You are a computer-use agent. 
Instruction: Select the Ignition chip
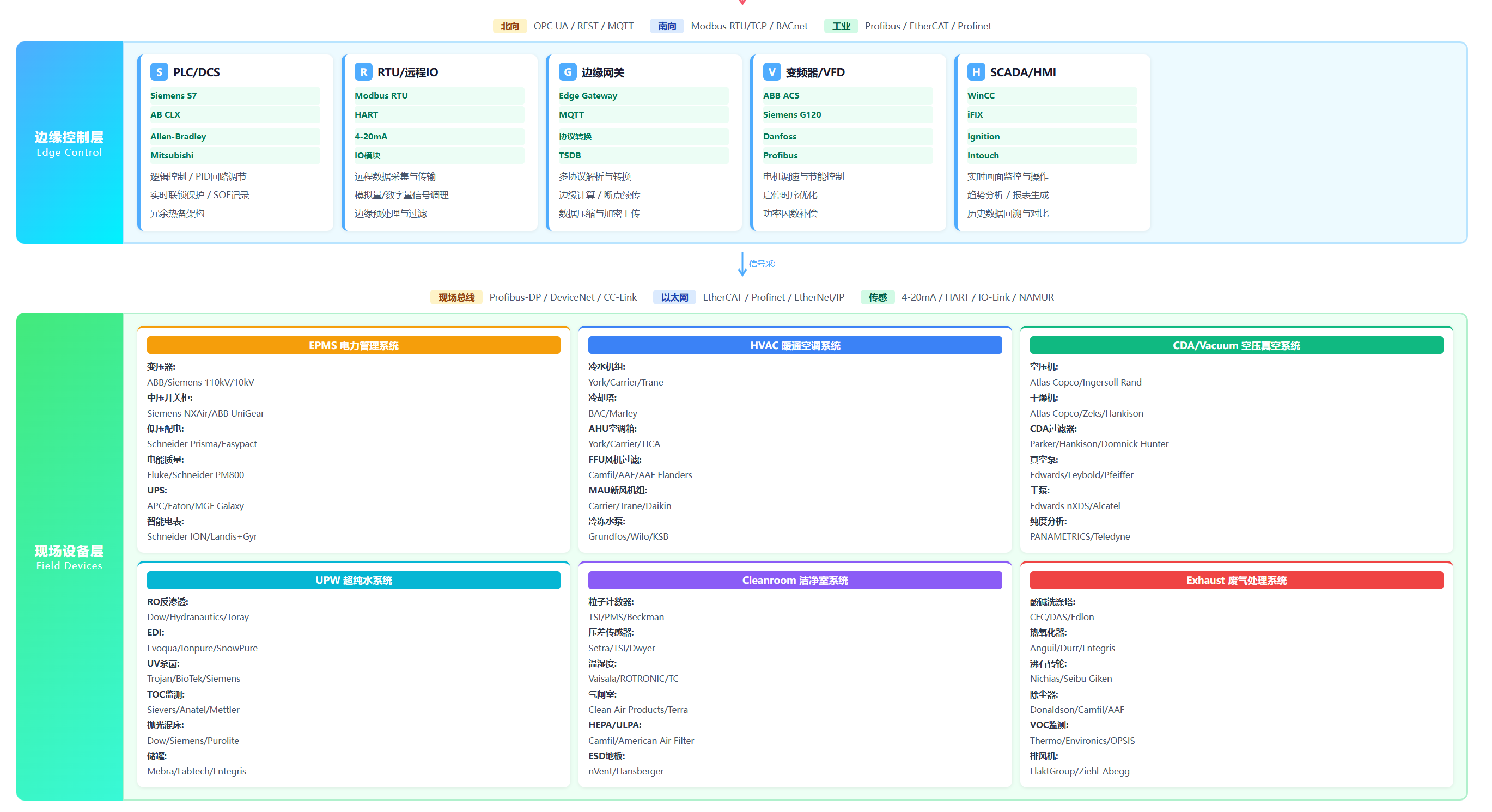pos(1052,136)
